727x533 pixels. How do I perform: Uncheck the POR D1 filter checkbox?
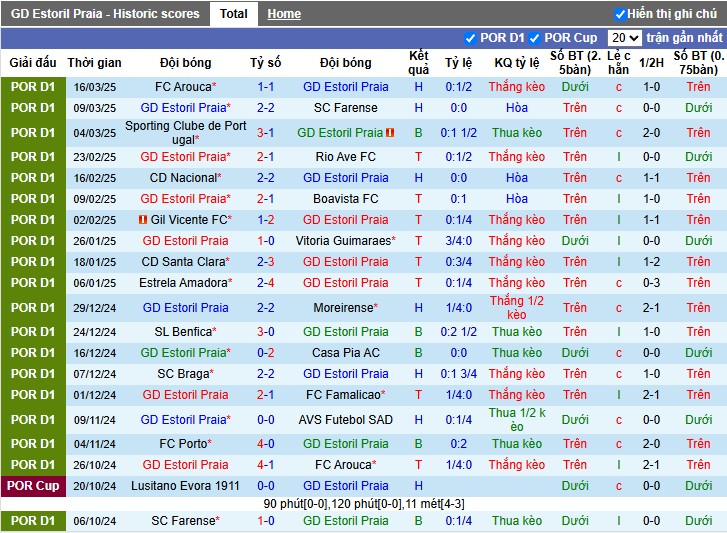470,38
